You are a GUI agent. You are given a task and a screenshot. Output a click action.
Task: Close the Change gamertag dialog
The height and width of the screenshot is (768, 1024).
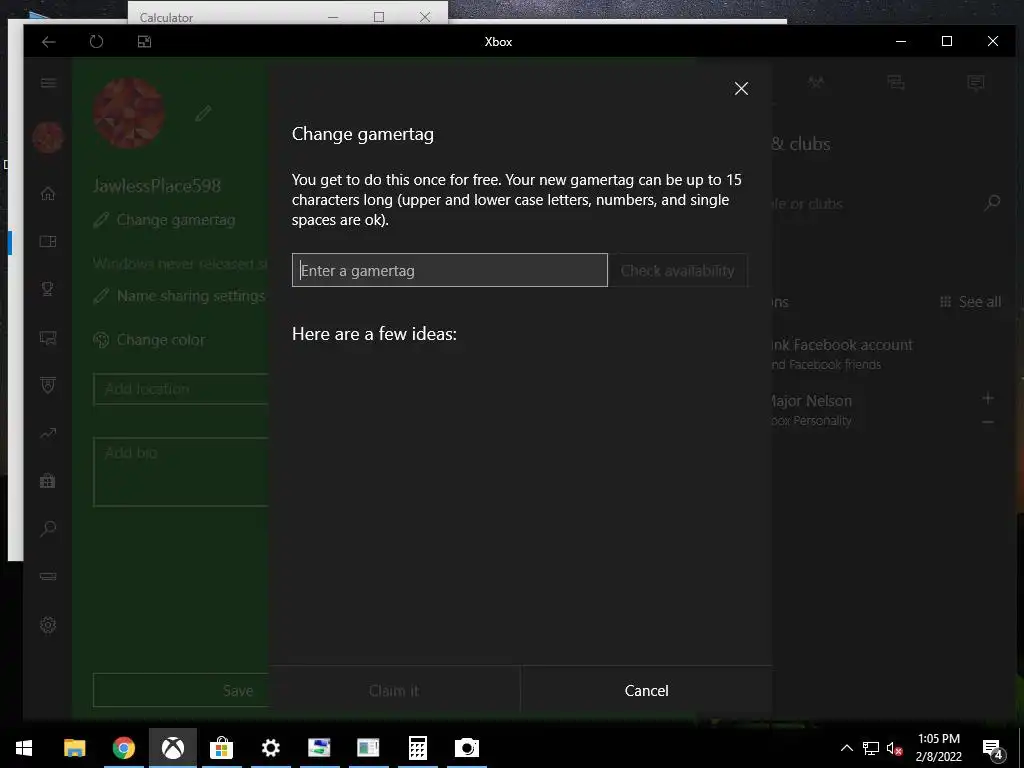[x=741, y=88]
